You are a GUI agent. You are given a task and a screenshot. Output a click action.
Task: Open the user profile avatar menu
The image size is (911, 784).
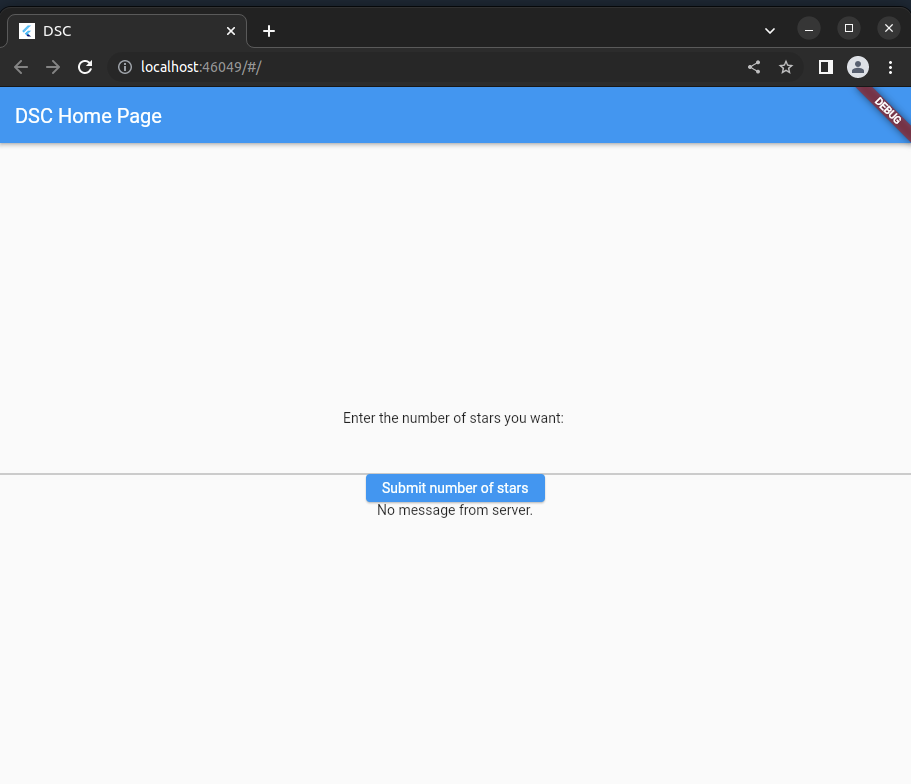pyautogui.click(x=857, y=67)
